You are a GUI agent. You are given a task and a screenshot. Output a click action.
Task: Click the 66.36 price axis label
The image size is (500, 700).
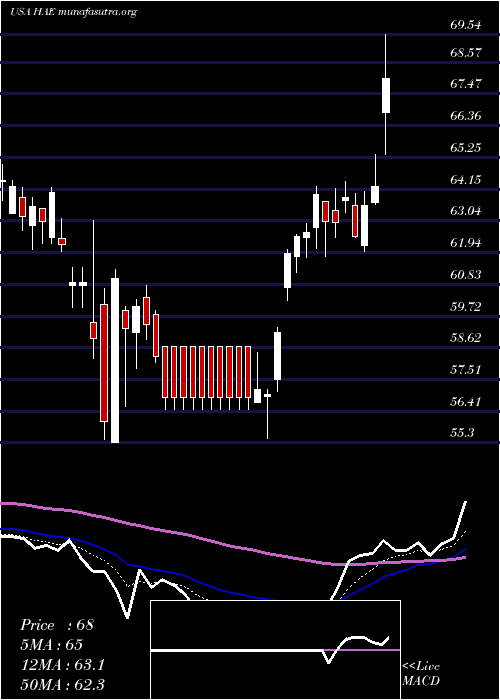point(466,116)
